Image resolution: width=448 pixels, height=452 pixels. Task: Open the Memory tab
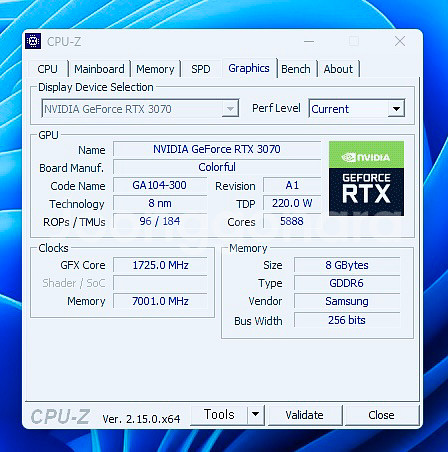pyautogui.click(x=155, y=69)
